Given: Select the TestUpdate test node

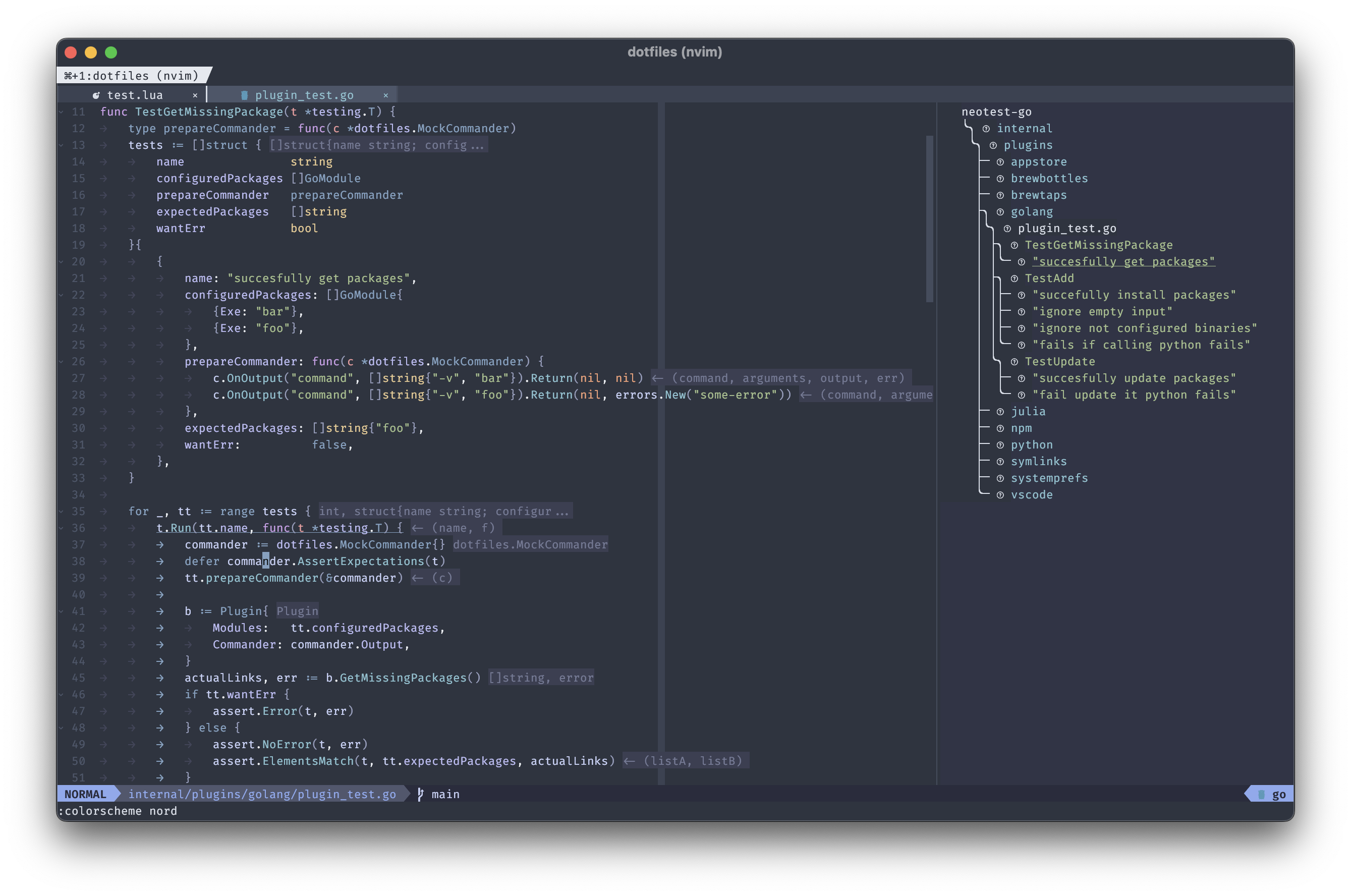Looking at the screenshot, I should pos(1060,362).
